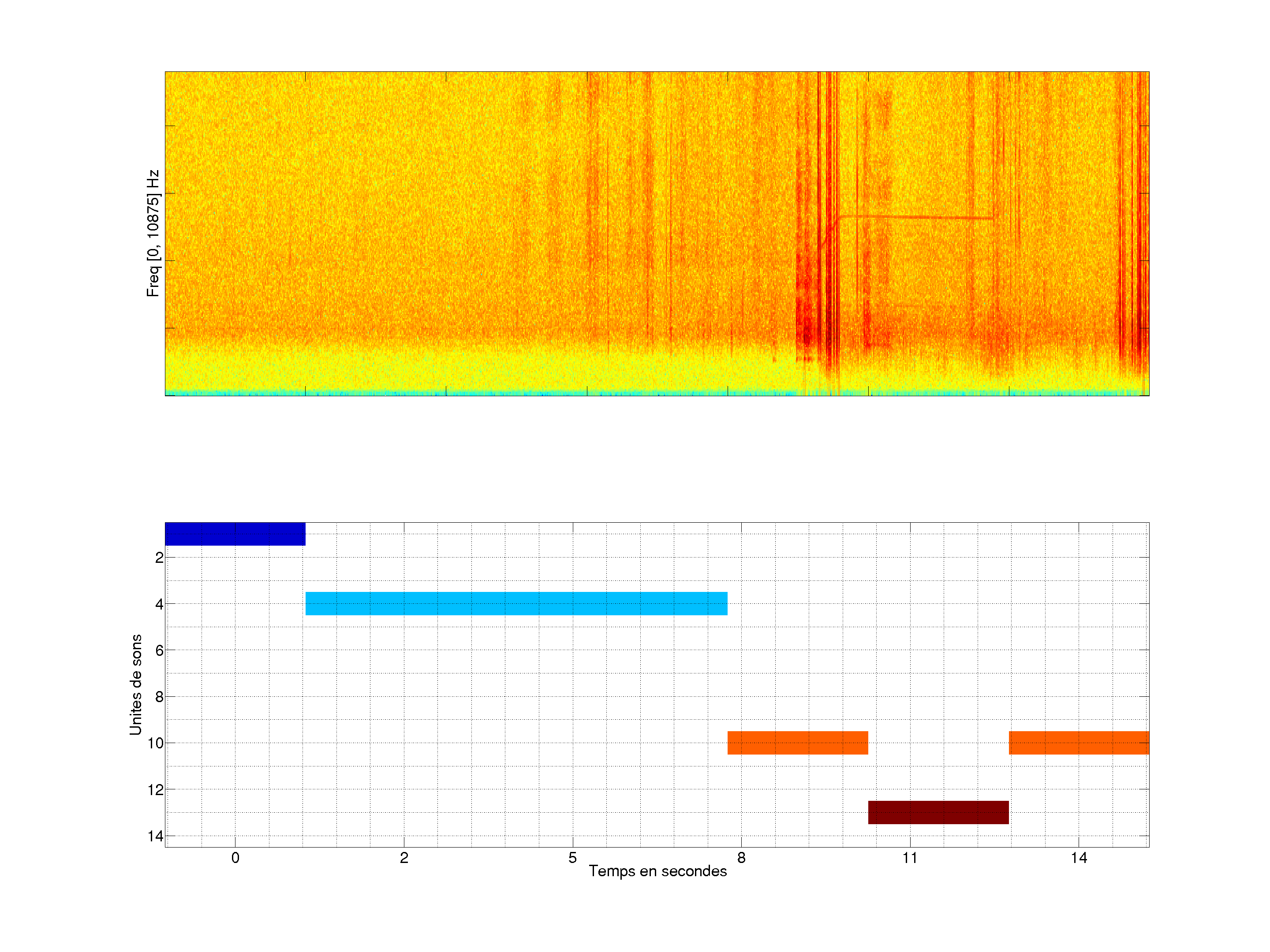Click the horizontal tonal line in the spectrogram
This screenshot has height=952, width=1270.
(x=919, y=217)
